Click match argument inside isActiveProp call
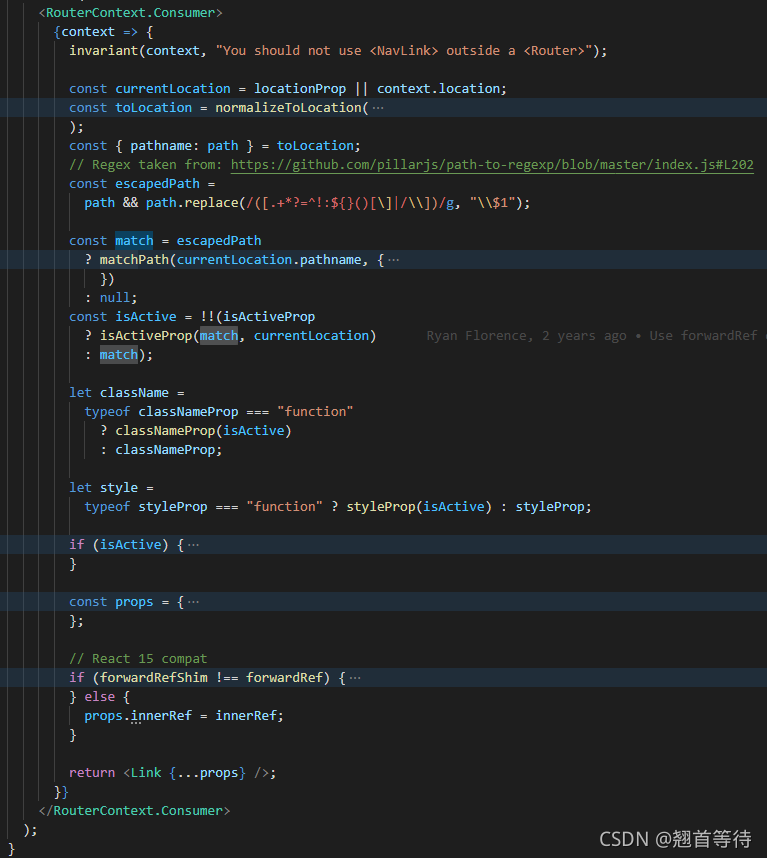The image size is (767, 858). [218, 336]
